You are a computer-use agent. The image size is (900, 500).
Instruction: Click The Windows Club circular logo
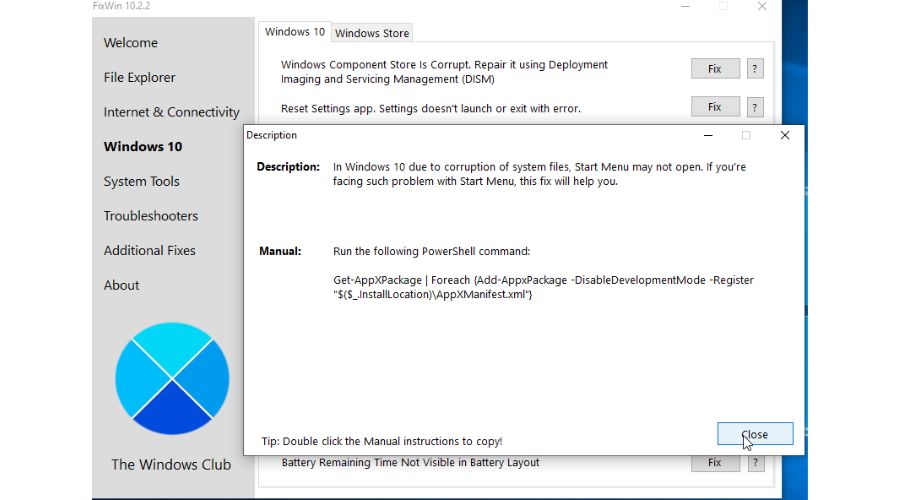(172, 379)
